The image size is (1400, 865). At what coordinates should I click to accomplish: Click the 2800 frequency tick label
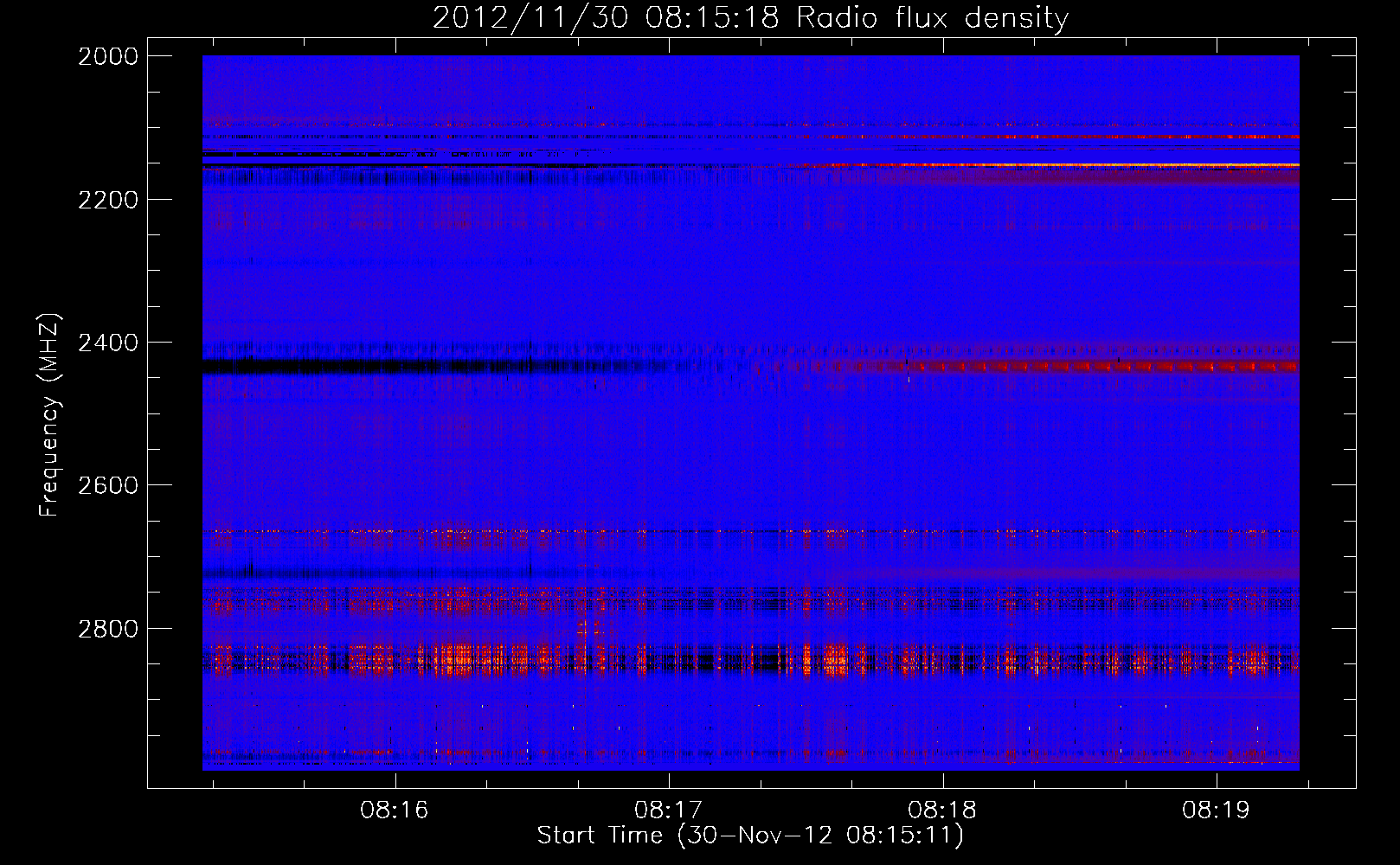pos(108,629)
